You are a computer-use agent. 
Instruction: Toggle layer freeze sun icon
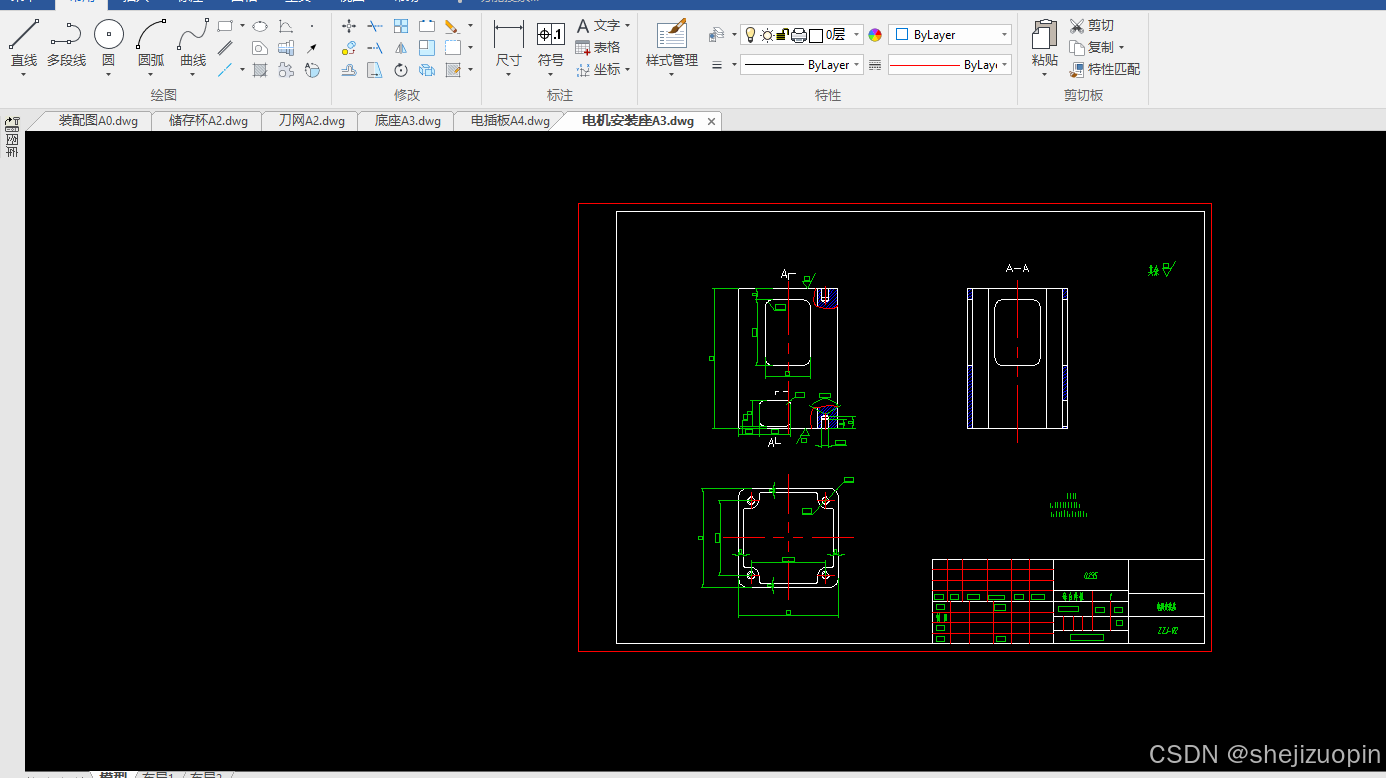click(767, 35)
